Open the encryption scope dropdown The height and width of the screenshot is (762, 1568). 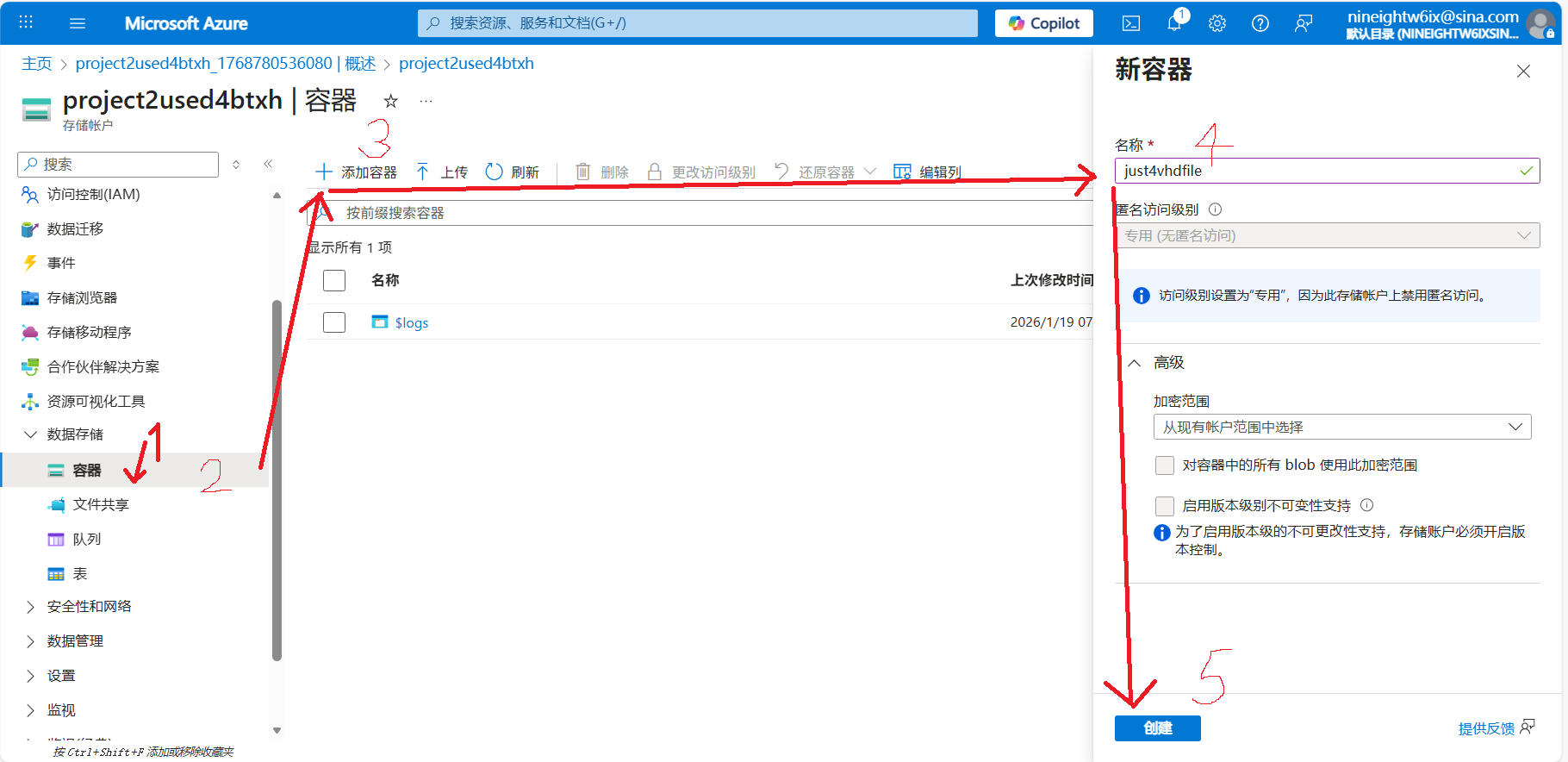click(1341, 427)
